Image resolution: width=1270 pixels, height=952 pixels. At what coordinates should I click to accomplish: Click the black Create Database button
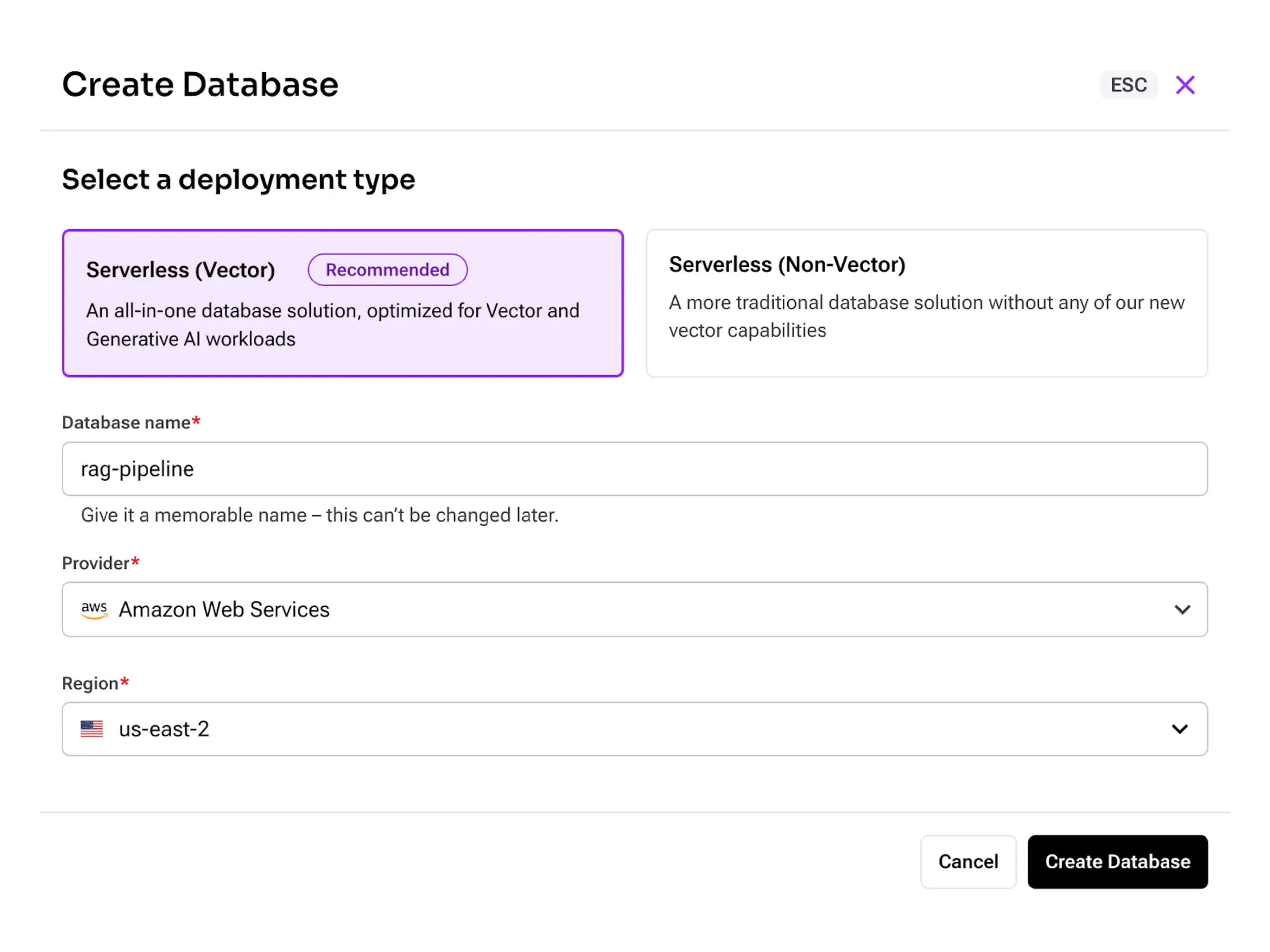point(1117,861)
